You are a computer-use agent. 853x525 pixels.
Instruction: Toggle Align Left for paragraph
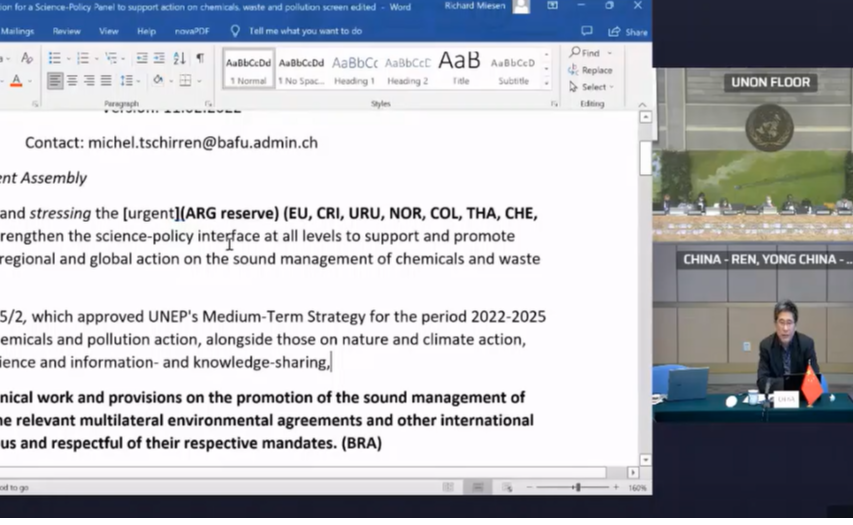(55, 80)
